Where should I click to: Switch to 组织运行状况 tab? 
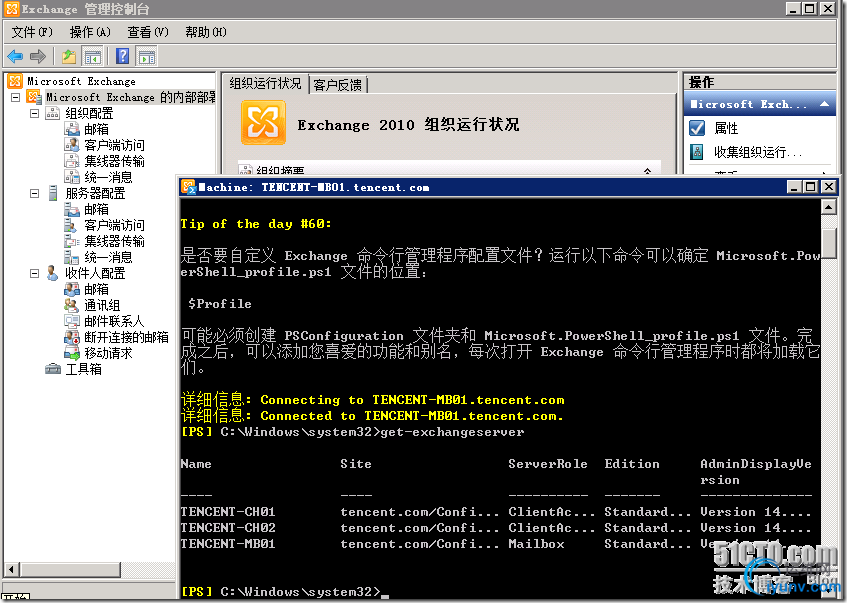(x=265, y=83)
